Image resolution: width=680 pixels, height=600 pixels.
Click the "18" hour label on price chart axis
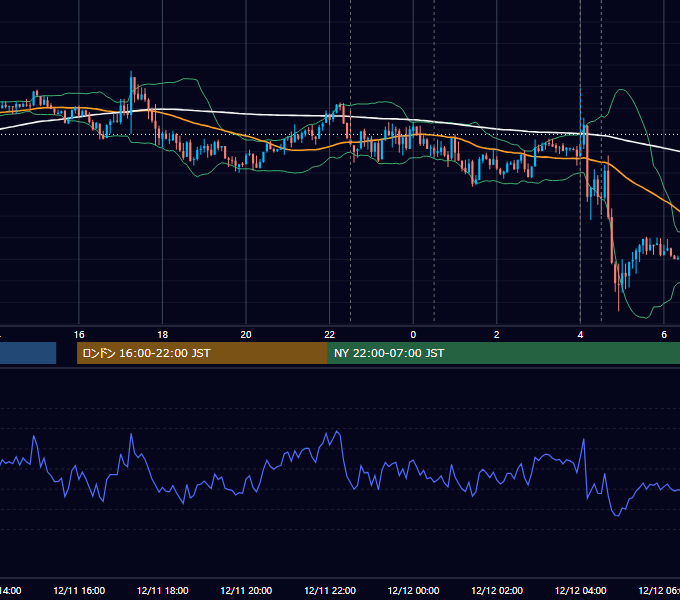pos(163,334)
